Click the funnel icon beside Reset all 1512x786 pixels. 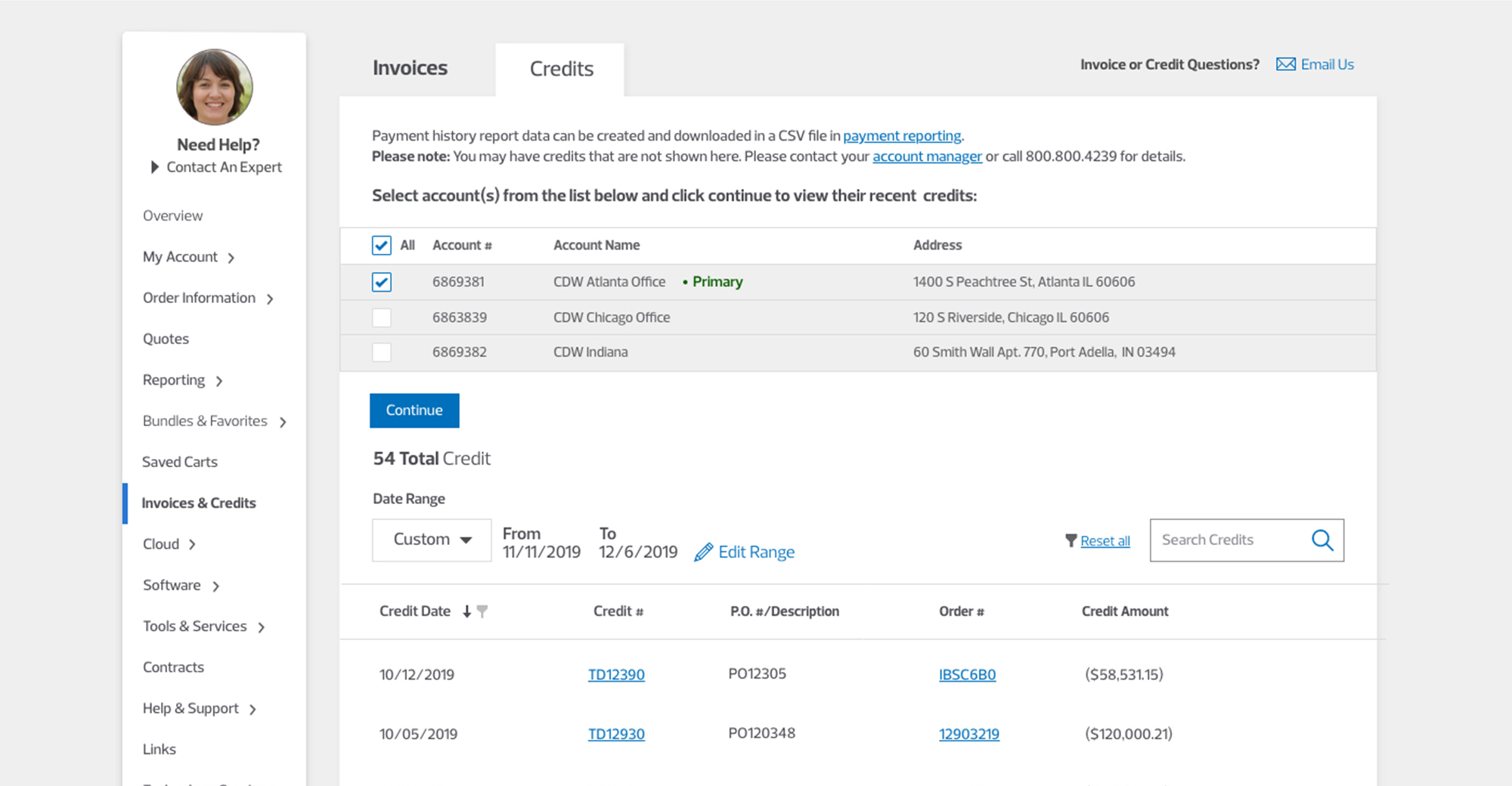(1070, 540)
